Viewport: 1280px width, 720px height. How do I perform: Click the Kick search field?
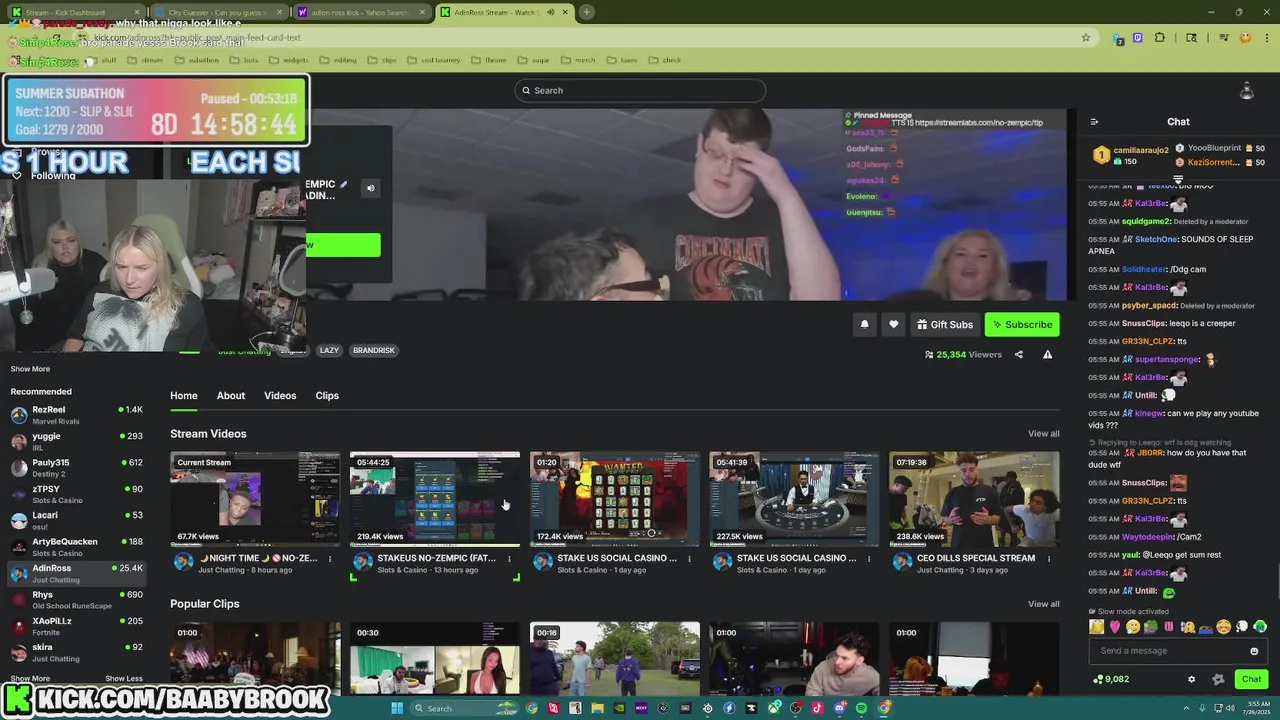coord(640,91)
